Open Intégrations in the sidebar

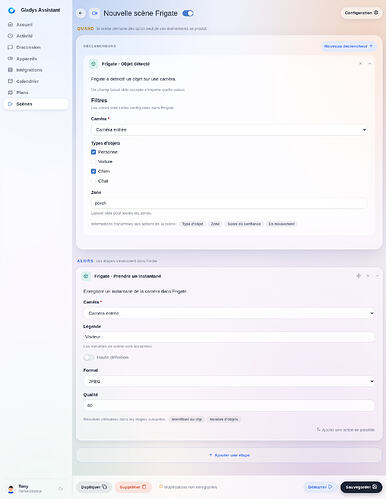36,70
